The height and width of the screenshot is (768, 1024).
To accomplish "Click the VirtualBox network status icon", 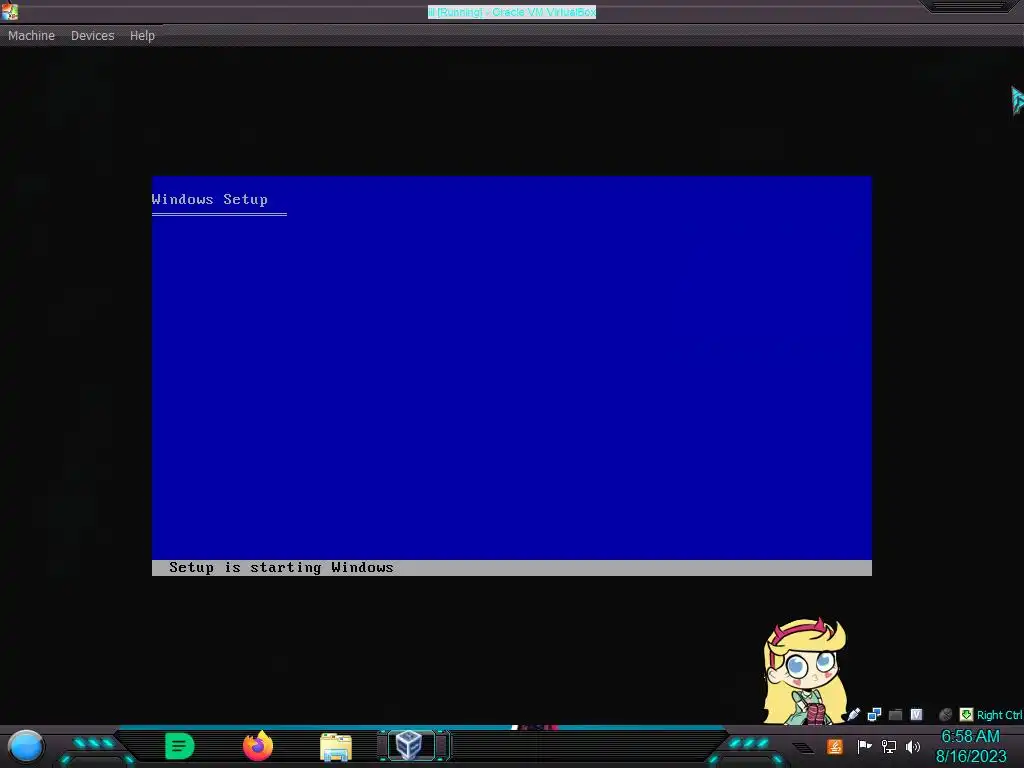I will 874,714.
